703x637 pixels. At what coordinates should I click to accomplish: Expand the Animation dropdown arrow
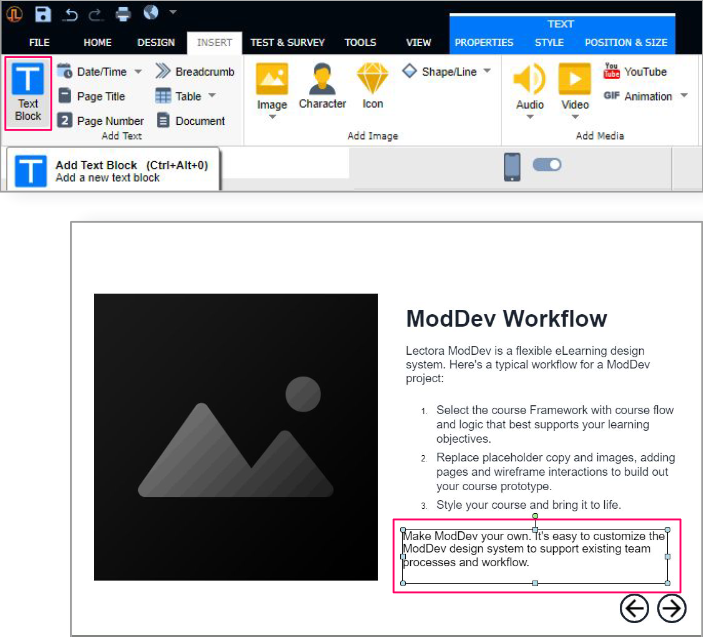684,96
